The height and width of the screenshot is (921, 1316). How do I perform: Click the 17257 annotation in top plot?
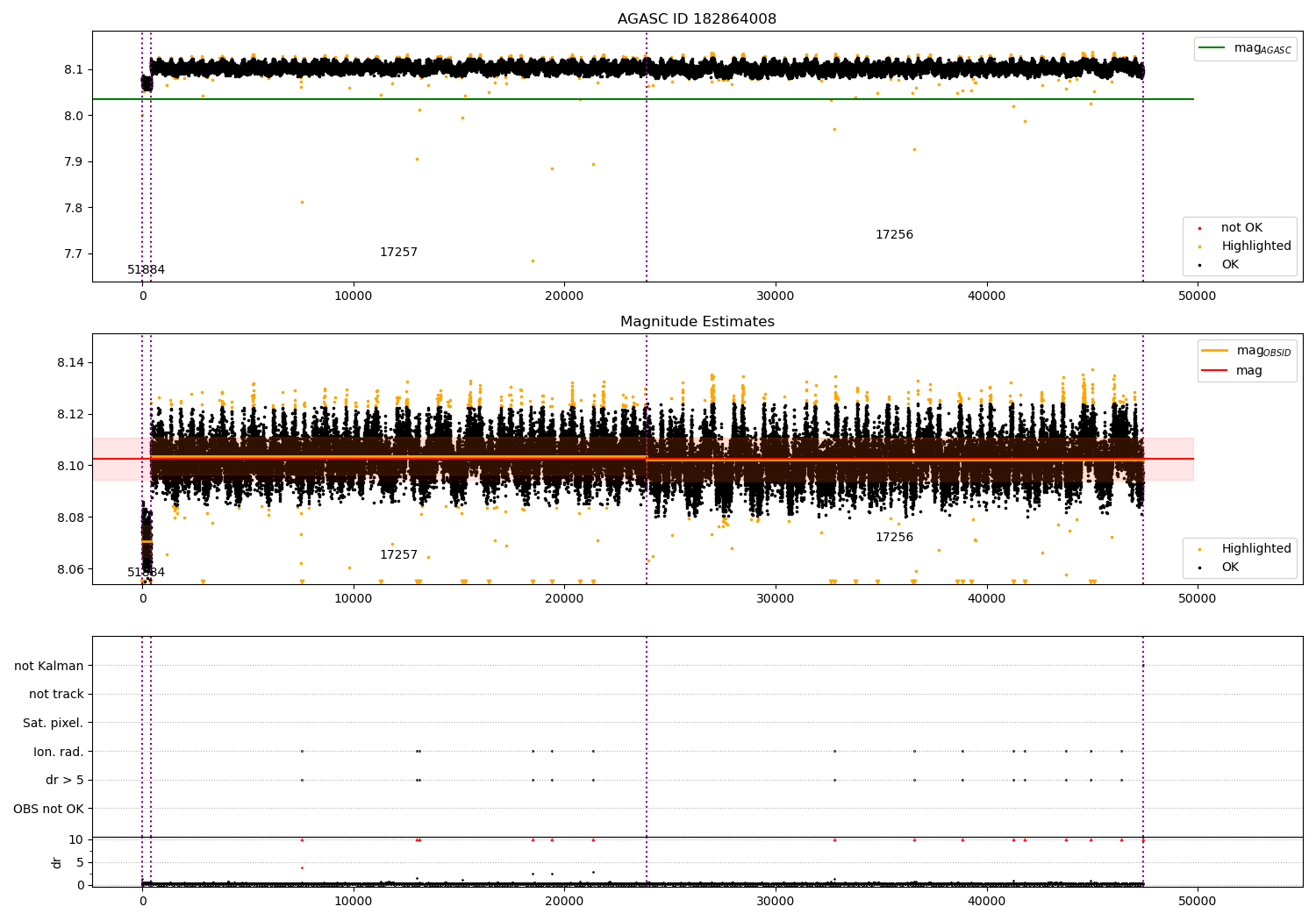[x=398, y=253]
